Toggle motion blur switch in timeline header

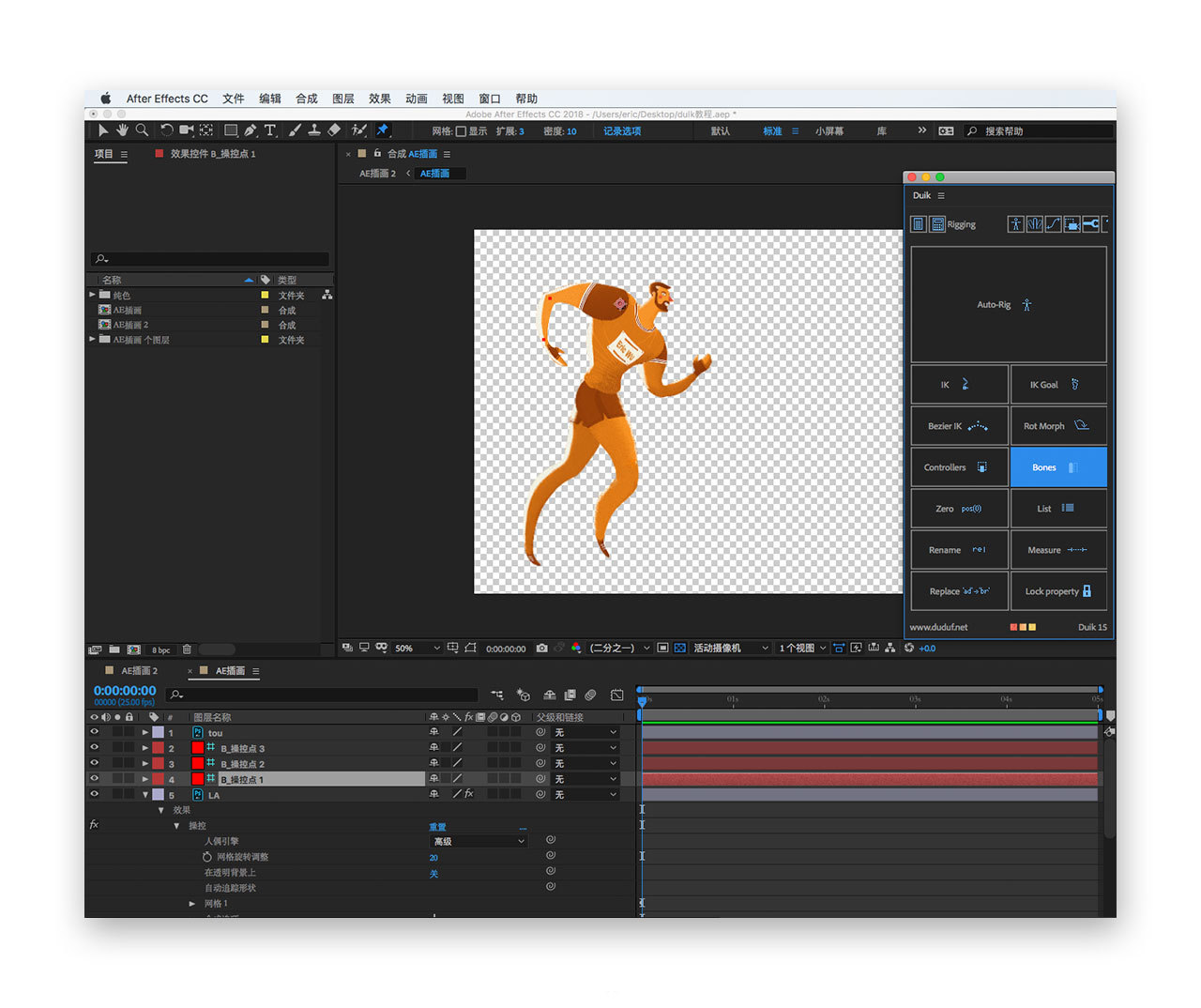[590, 695]
